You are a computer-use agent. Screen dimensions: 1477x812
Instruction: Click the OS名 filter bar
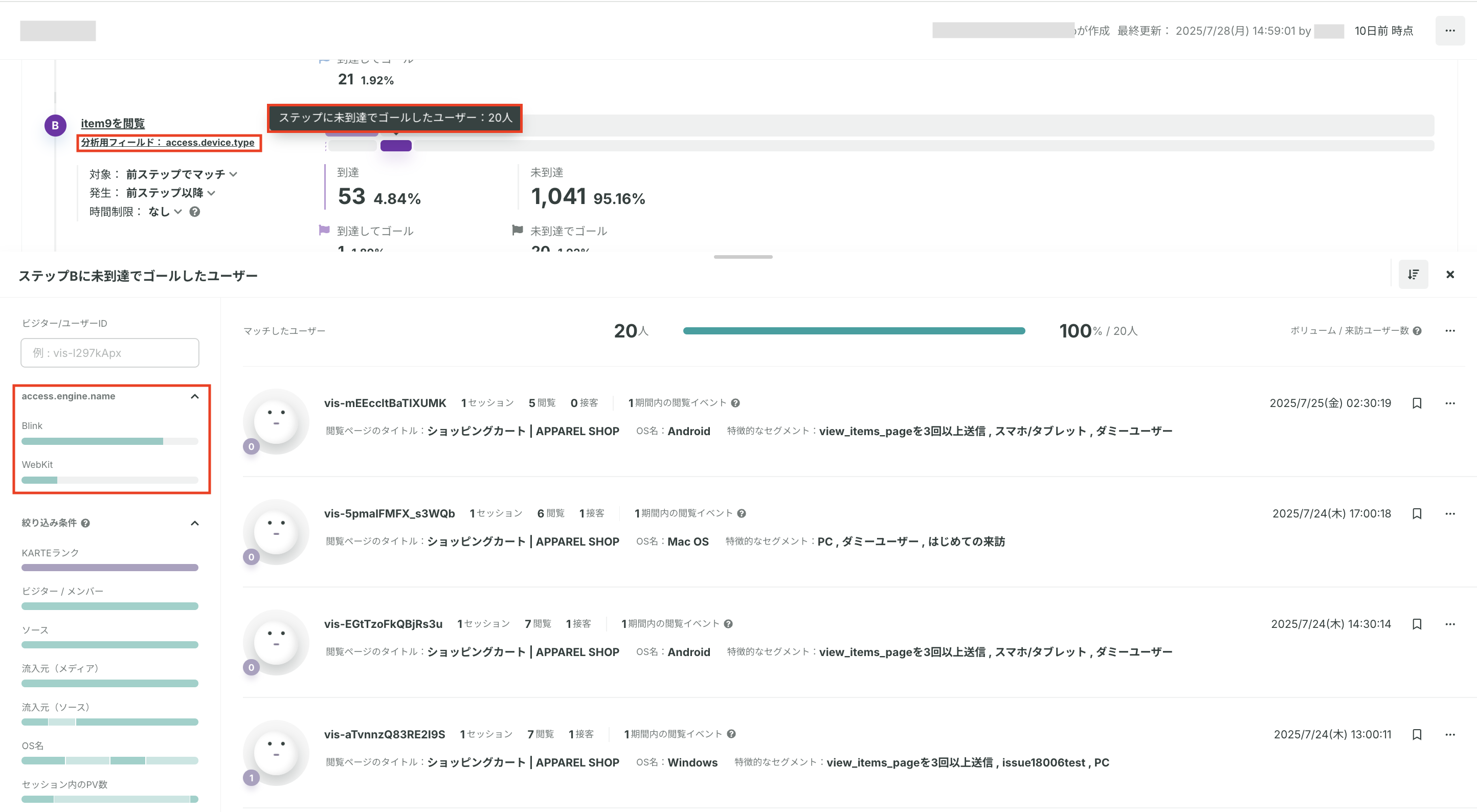[x=109, y=761]
